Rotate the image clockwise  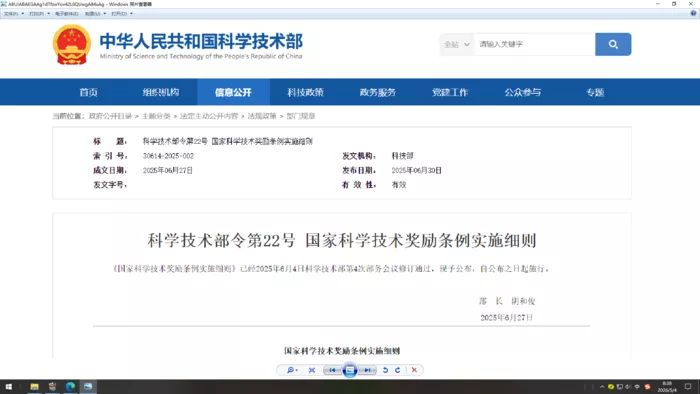point(397,370)
